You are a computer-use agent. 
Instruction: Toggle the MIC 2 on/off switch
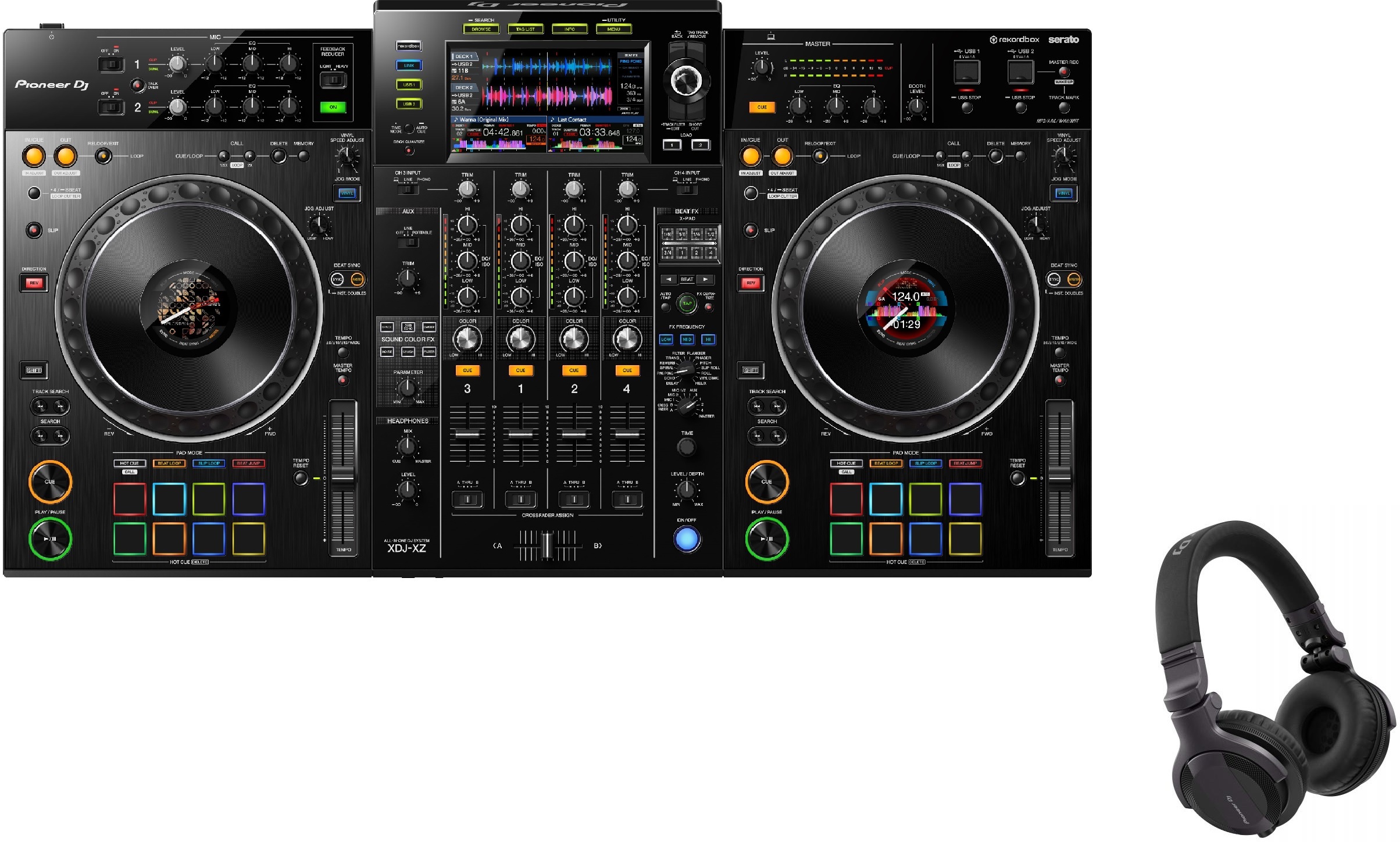(x=111, y=107)
